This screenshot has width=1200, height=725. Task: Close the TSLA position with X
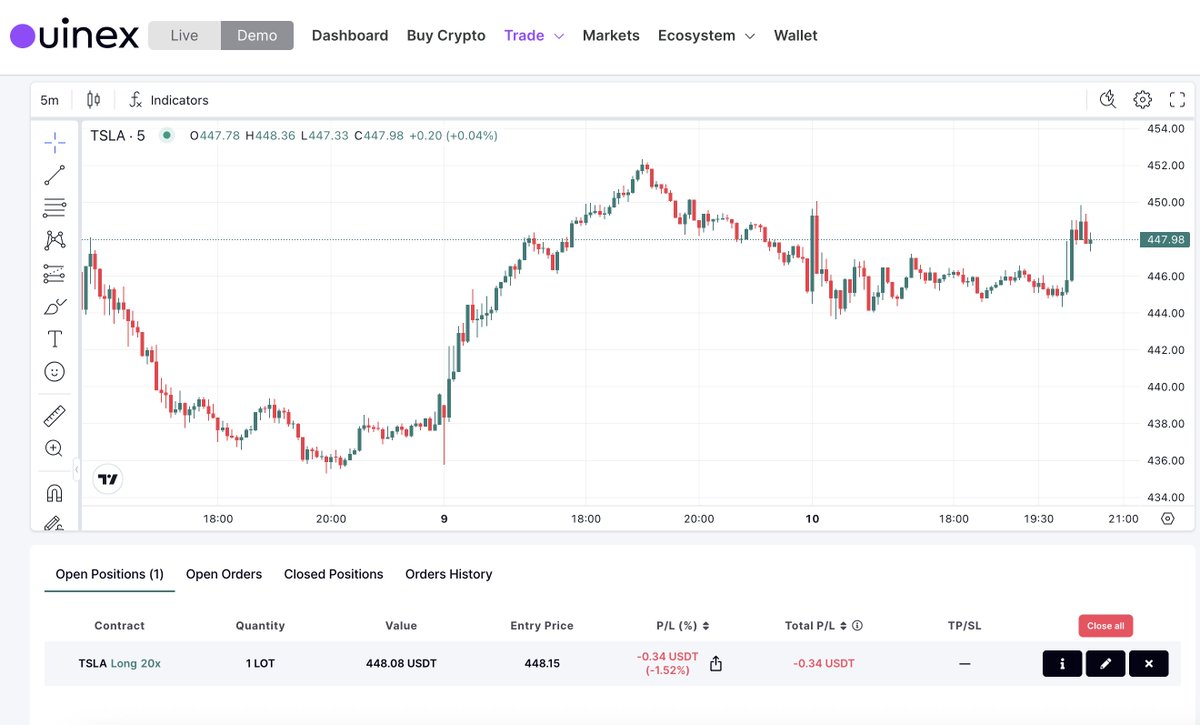point(1149,663)
